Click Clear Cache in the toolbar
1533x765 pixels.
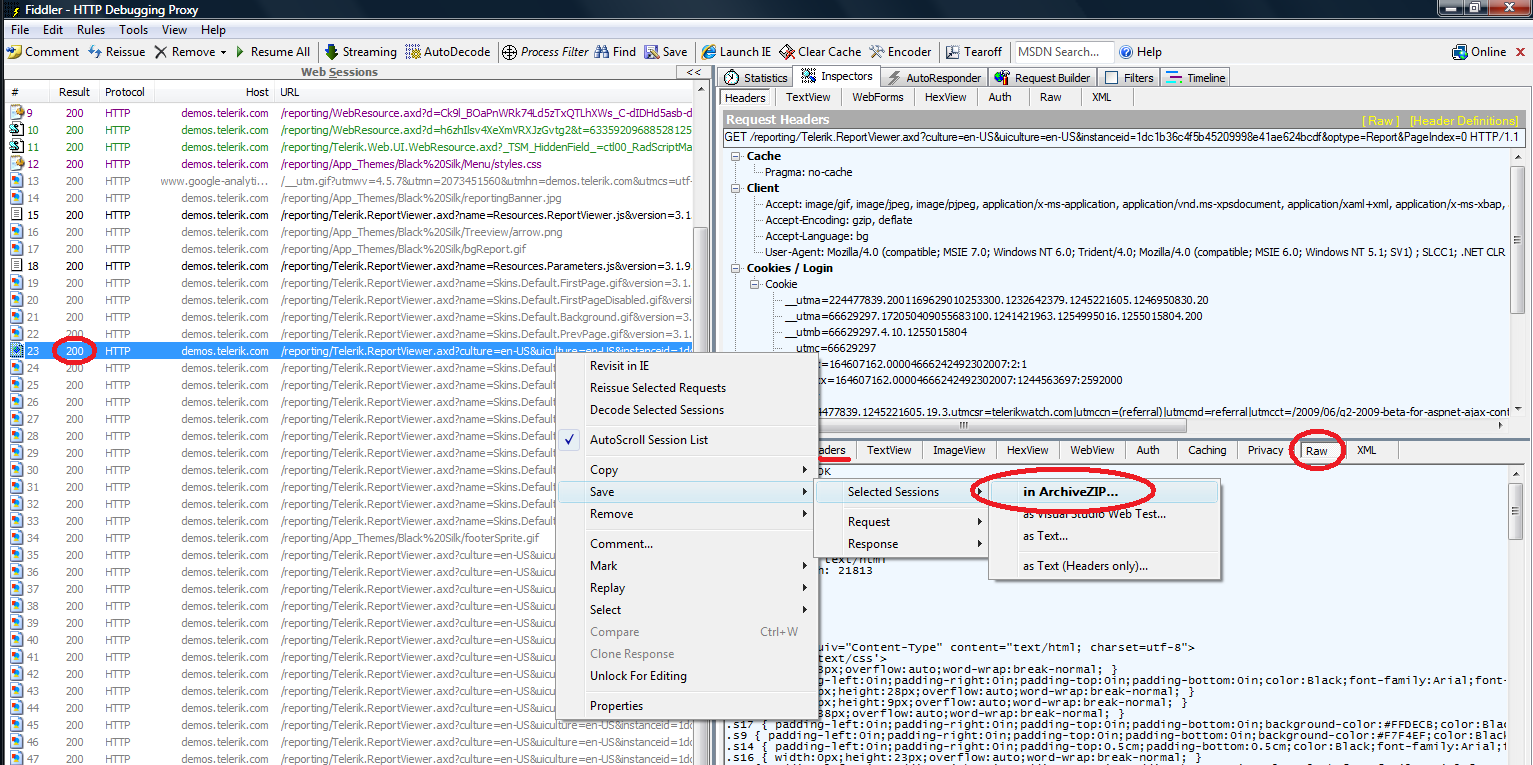click(x=820, y=52)
